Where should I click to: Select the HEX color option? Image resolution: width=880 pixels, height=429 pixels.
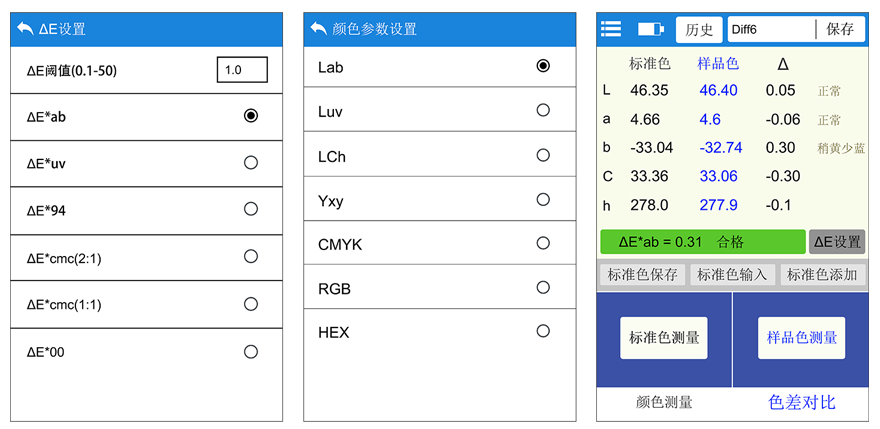[543, 331]
